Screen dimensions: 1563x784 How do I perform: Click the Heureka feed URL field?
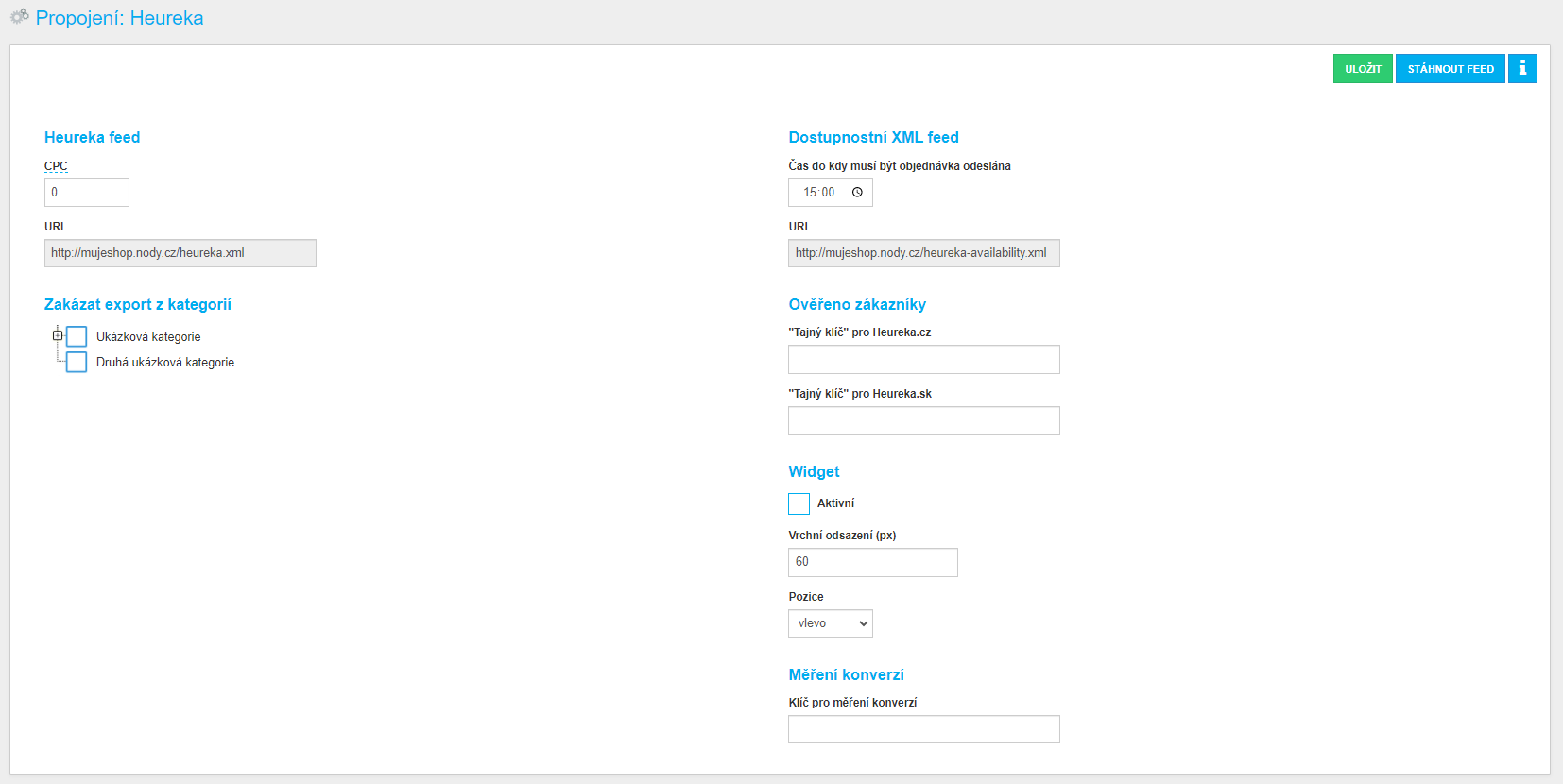(x=180, y=253)
